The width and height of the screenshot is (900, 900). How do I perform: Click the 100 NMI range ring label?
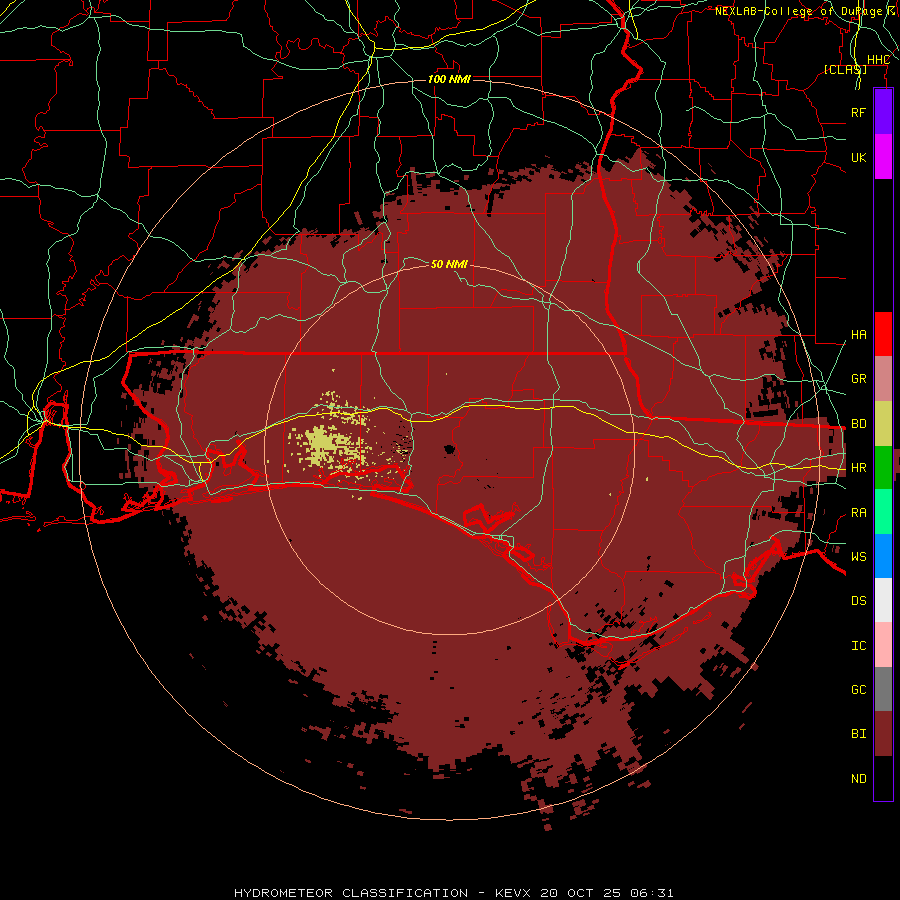[x=449, y=79]
